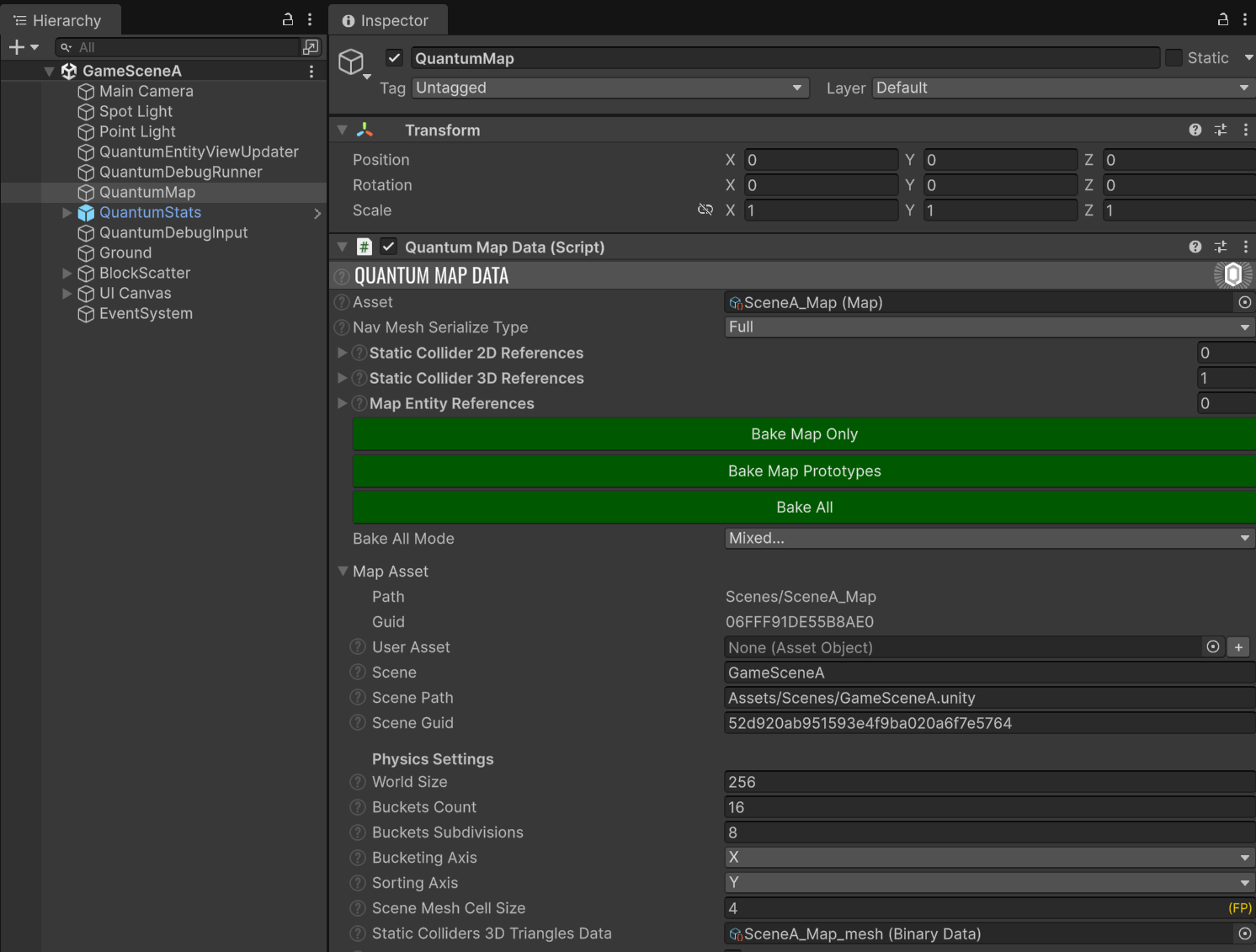Click the GameObject name field QuantumMap
1256x952 pixels.
click(785, 58)
